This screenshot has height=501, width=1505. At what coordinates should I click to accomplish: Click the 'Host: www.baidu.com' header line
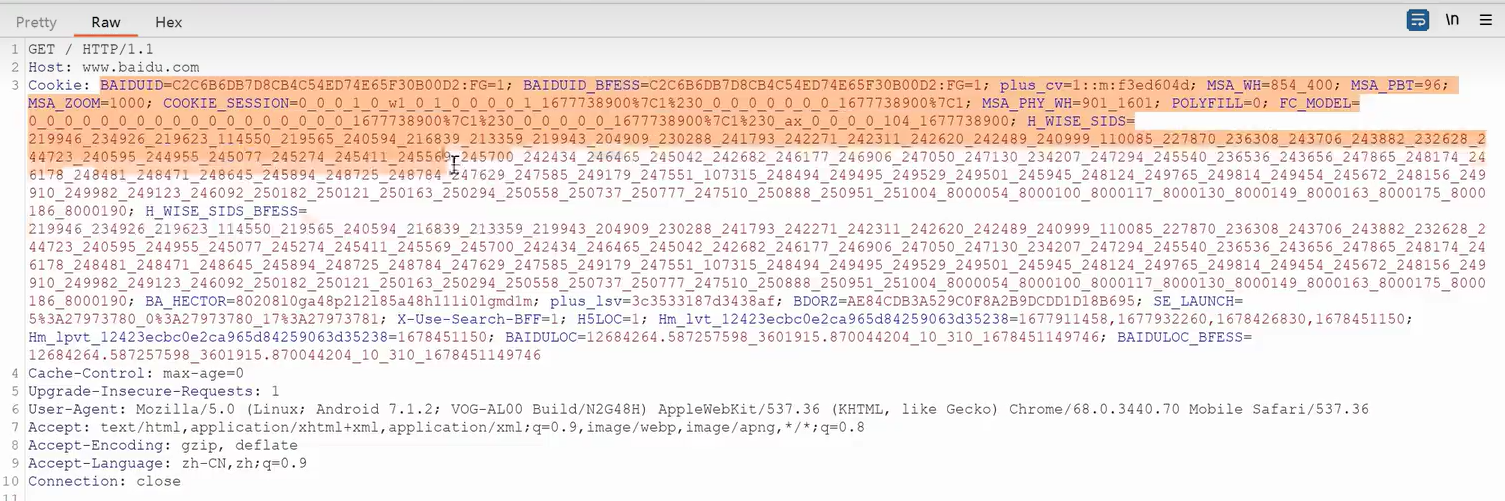113,67
